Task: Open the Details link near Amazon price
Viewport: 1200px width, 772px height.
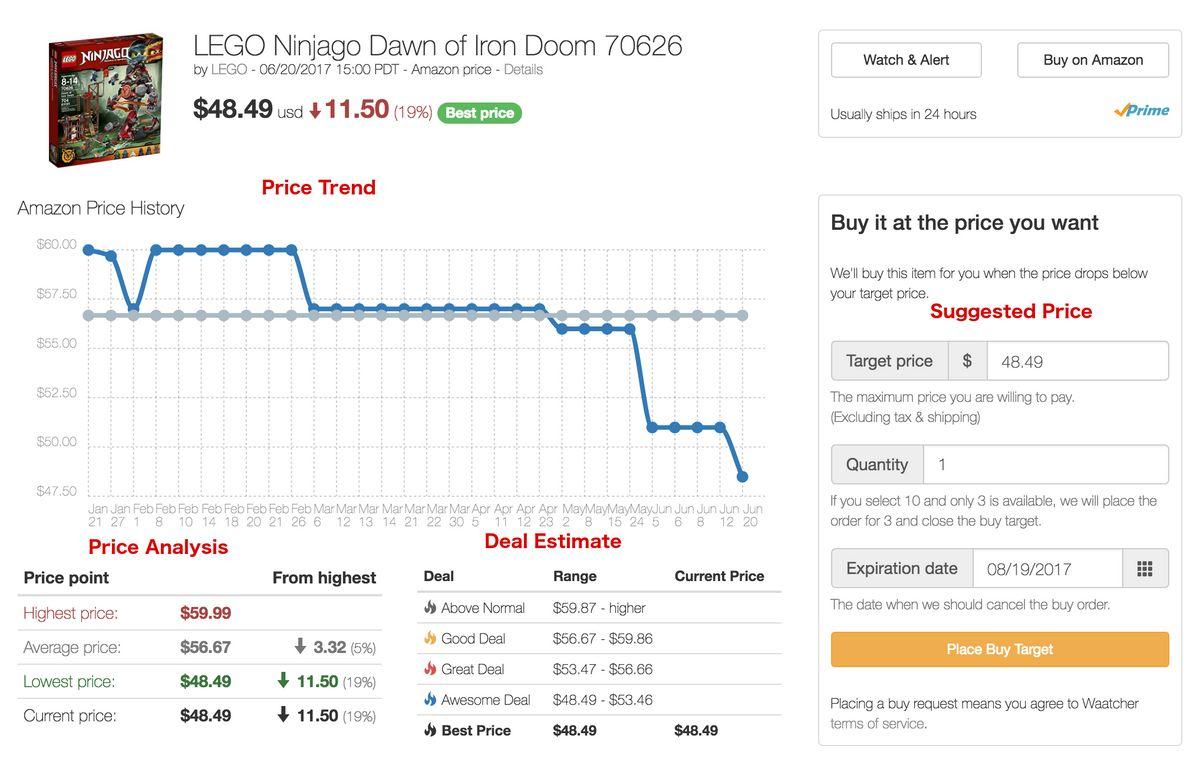Action: [x=523, y=70]
